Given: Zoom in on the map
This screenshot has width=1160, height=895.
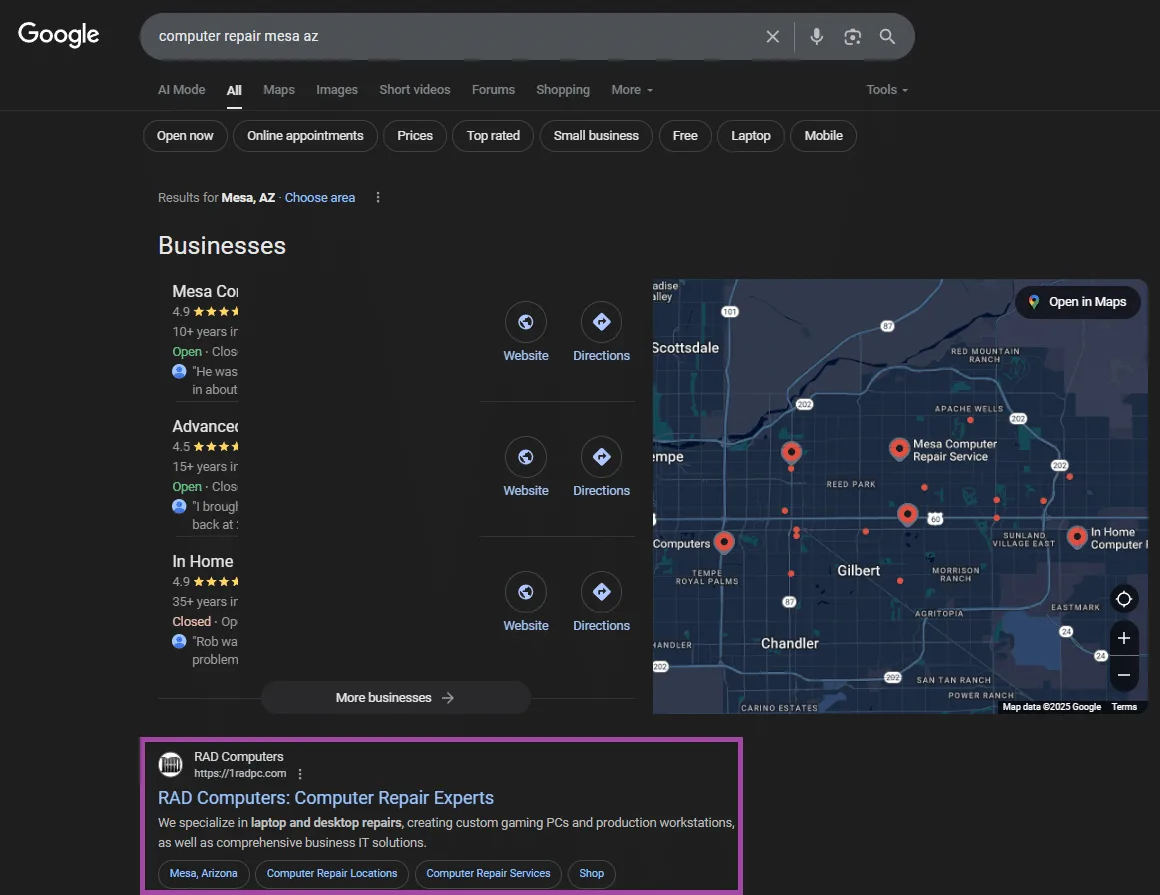Looking at the screenshot, I should 1124,638.
